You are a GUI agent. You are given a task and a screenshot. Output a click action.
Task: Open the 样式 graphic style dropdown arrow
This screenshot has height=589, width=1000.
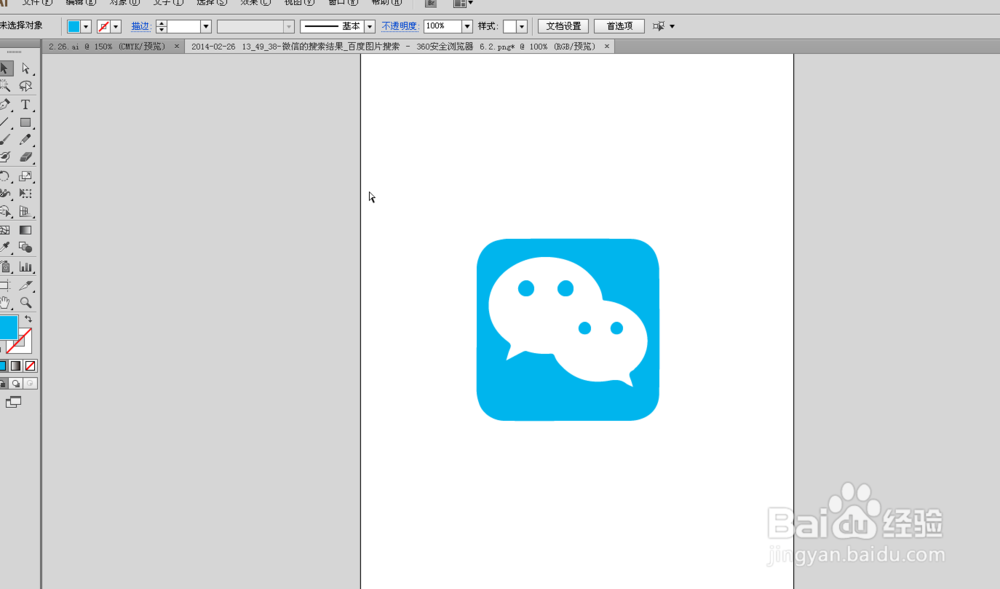[x=522, y=26]
